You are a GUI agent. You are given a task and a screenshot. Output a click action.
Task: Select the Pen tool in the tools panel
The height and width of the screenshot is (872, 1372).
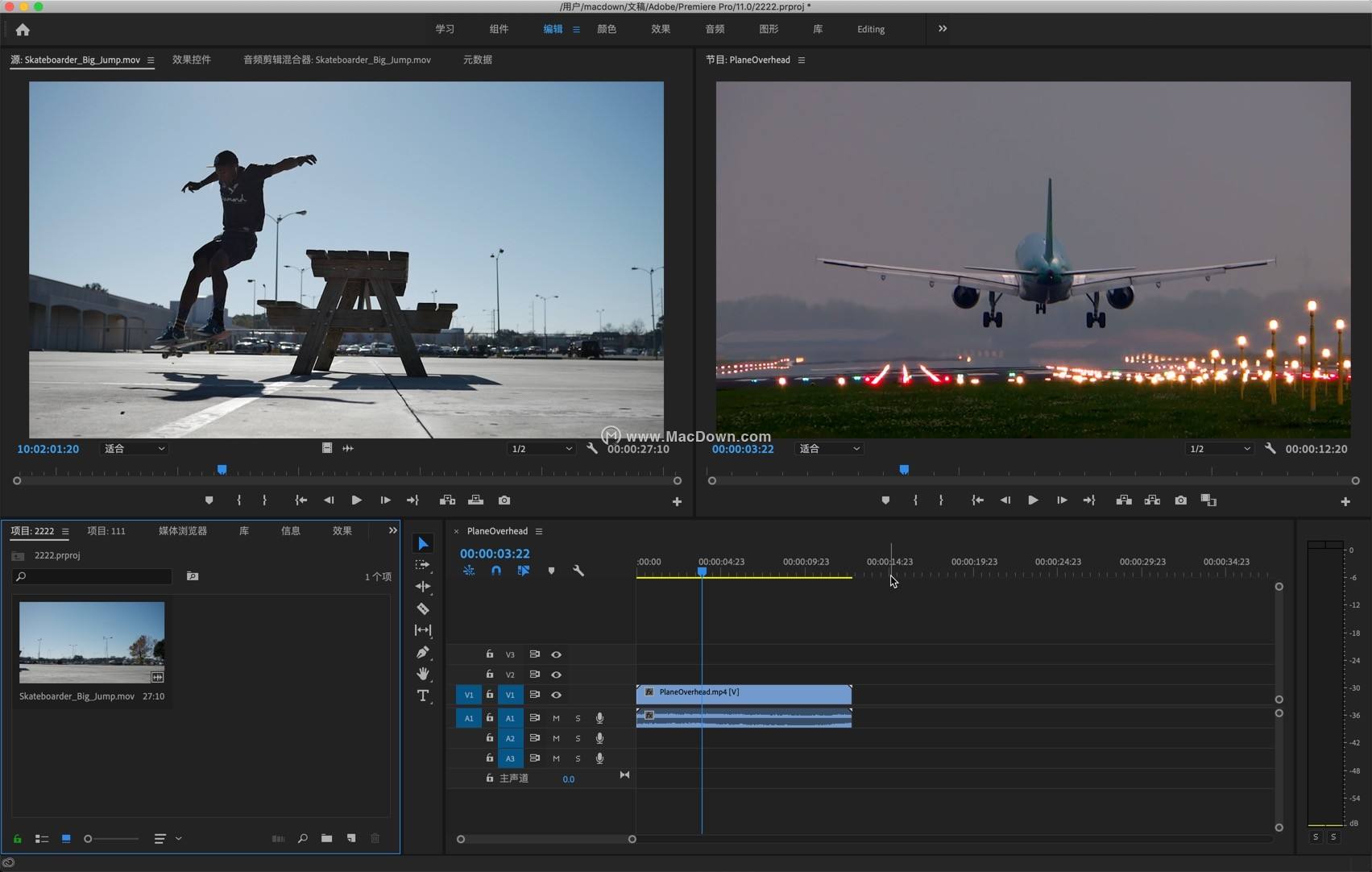[422, 652]
